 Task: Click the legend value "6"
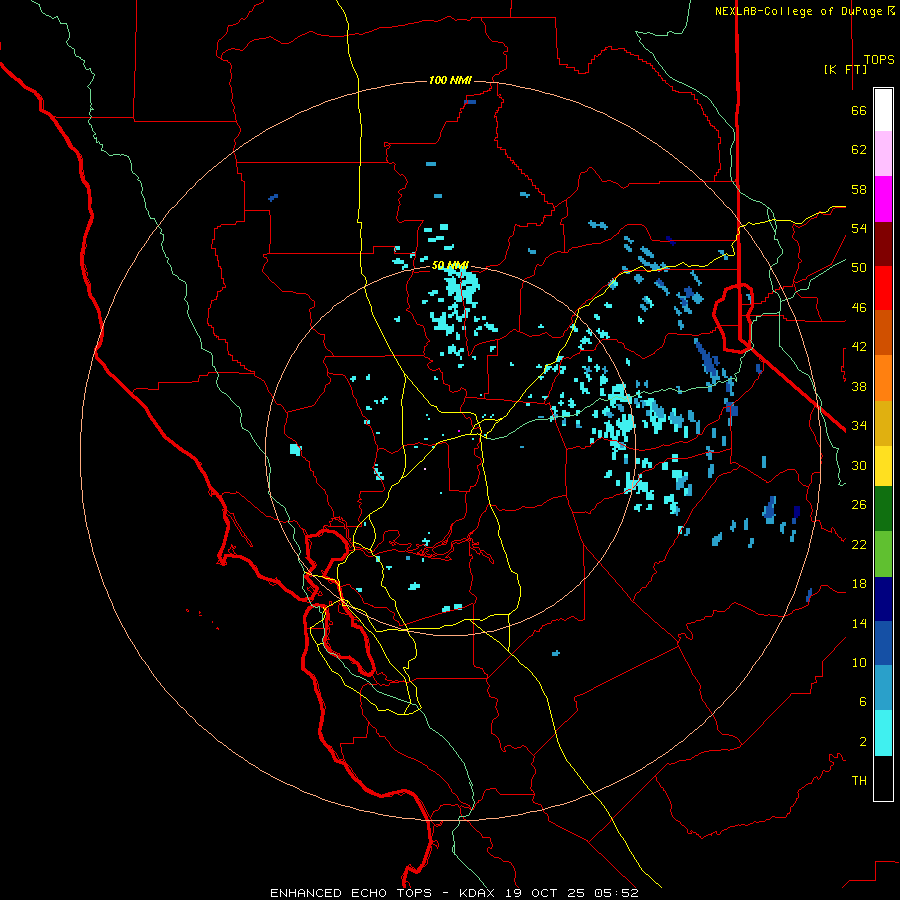point(863,702)
